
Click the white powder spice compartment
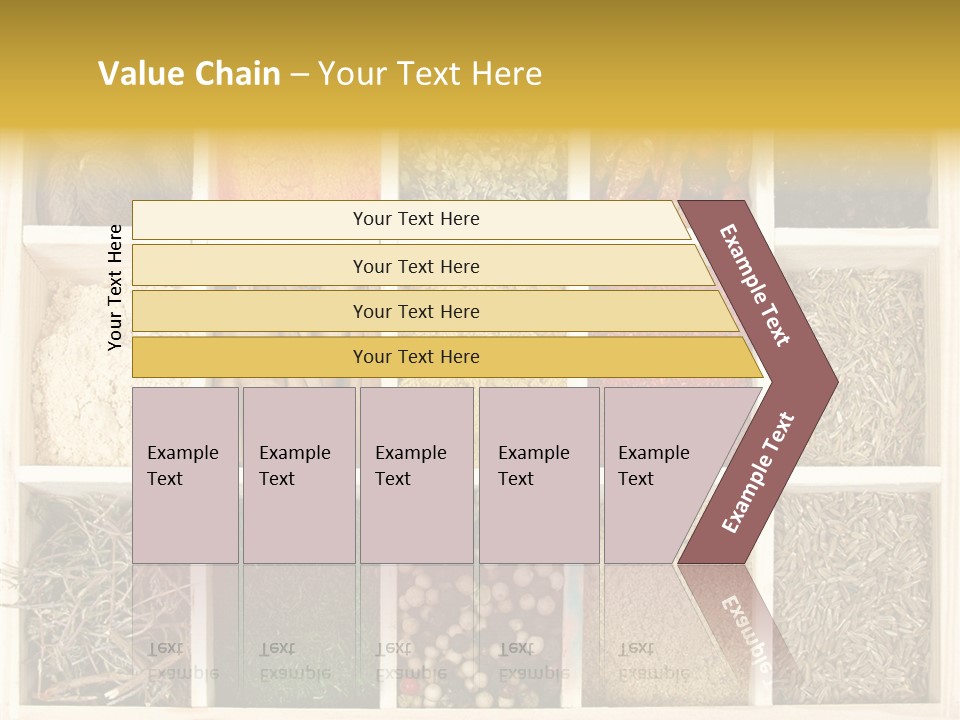coord(78,373)
